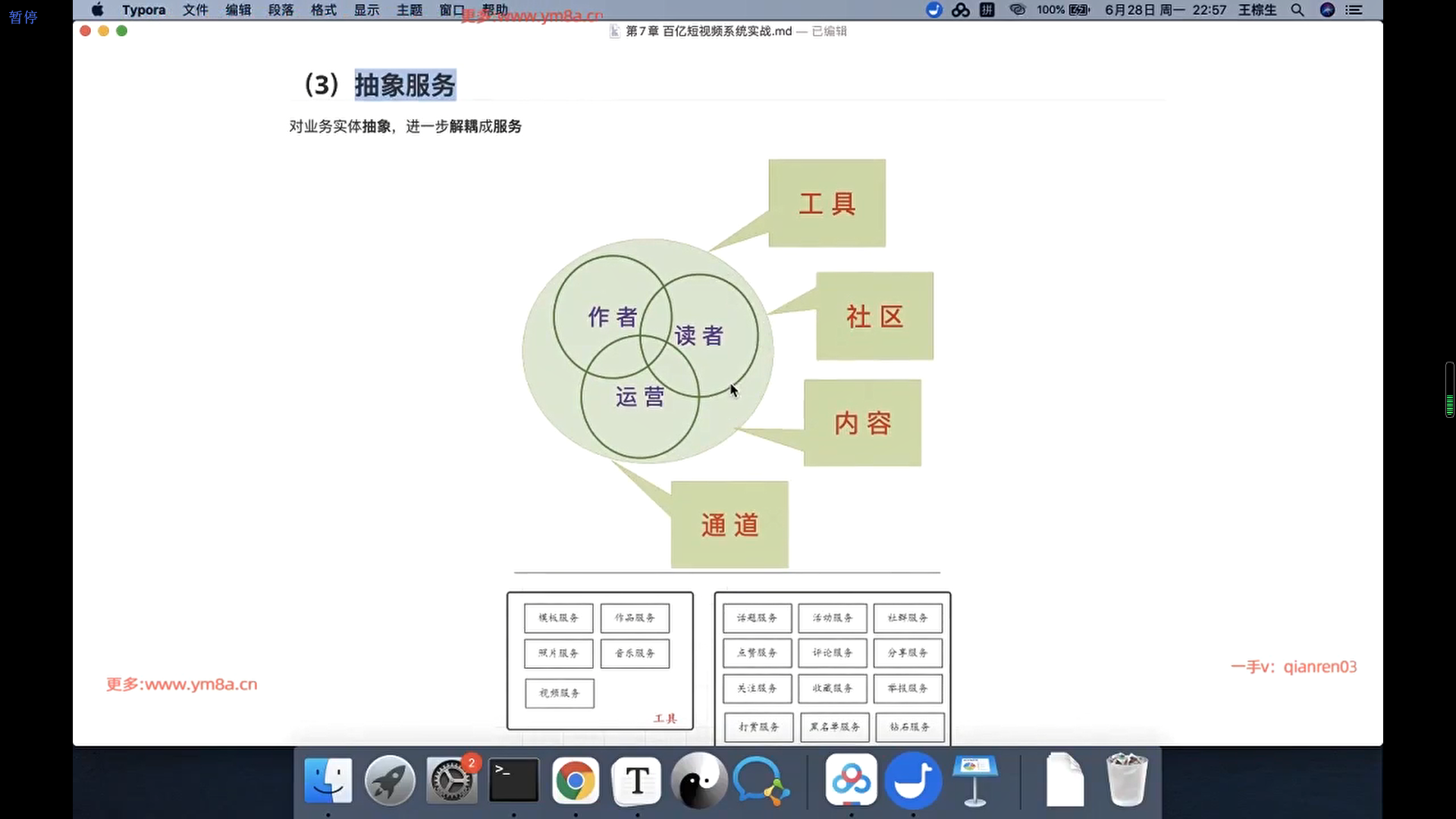Open Baidu Netdisk cloud icon in dock

tap(851, 780)
